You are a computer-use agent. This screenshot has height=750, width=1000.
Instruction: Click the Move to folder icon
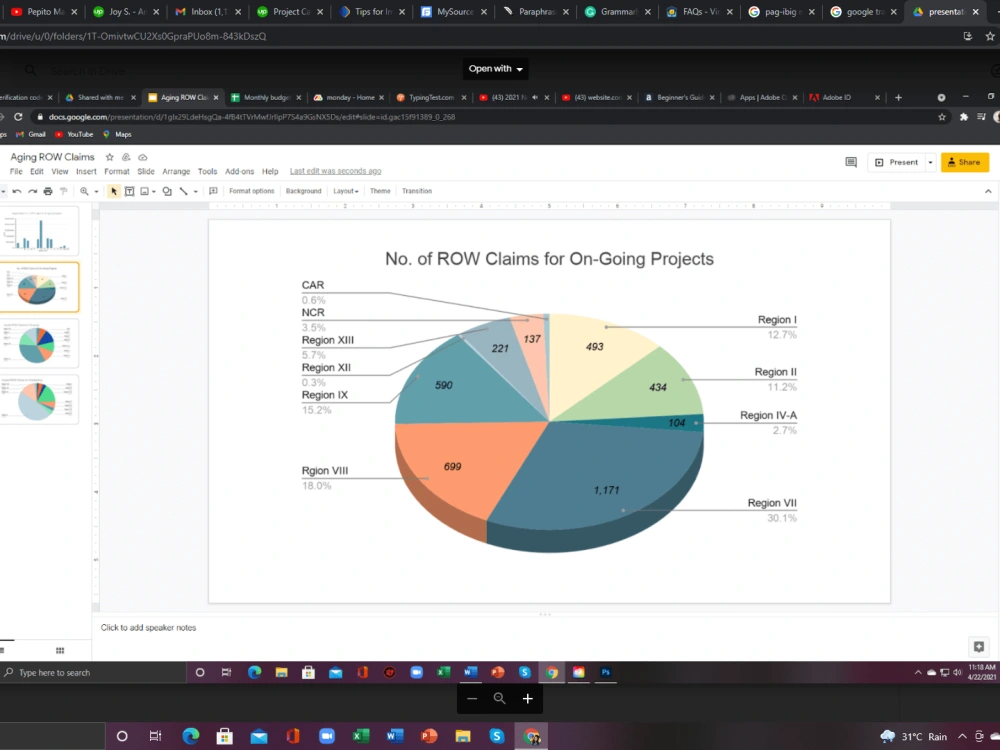126,157
